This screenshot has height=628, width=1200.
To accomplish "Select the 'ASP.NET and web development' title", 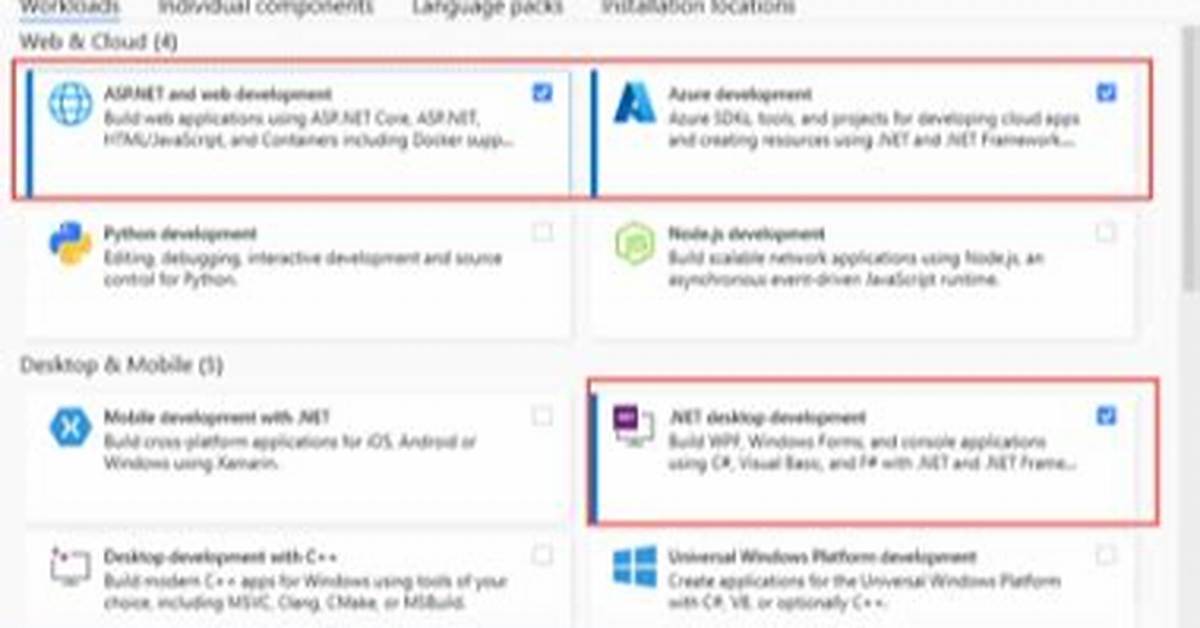I will point(217,94).
